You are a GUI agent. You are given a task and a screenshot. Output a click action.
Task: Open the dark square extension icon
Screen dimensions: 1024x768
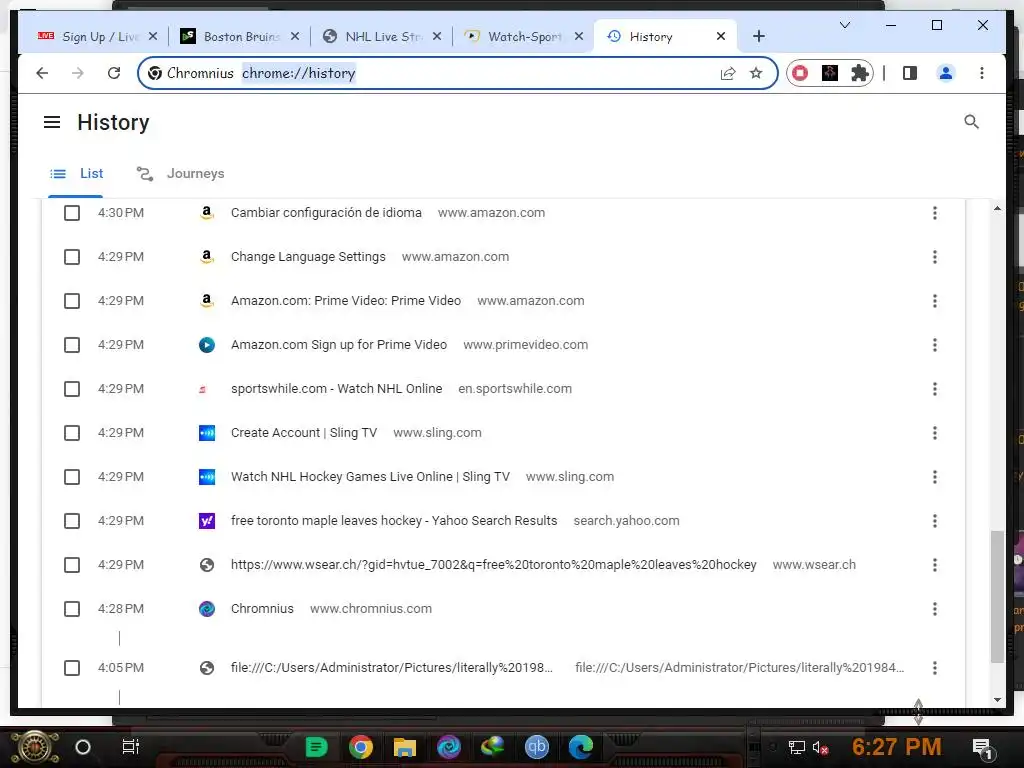click(830, 73)
